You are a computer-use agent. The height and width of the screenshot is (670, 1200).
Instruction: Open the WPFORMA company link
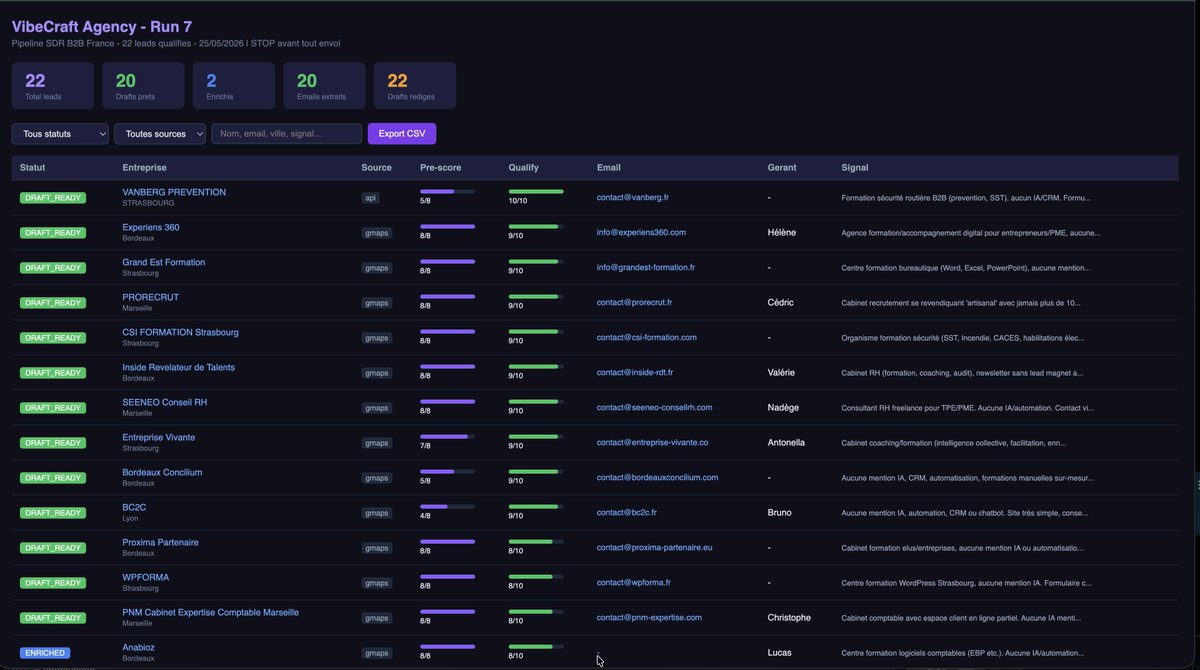point(146,577)
